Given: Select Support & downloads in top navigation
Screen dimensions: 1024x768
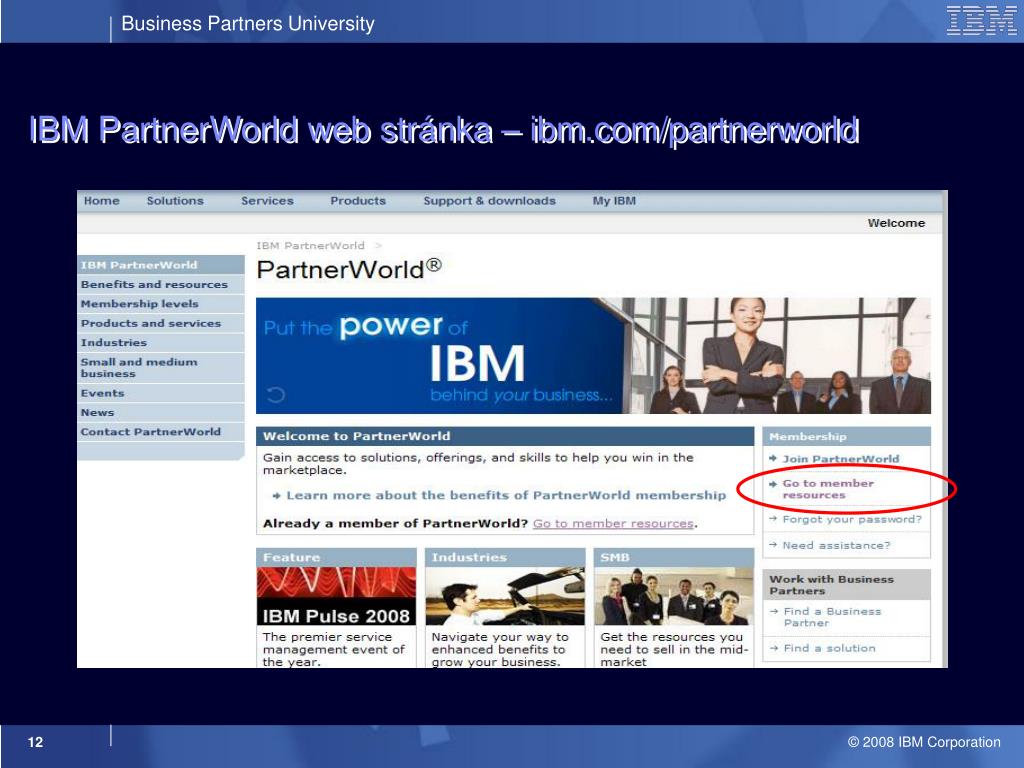Looking at the screenshot, I should 489,201.
